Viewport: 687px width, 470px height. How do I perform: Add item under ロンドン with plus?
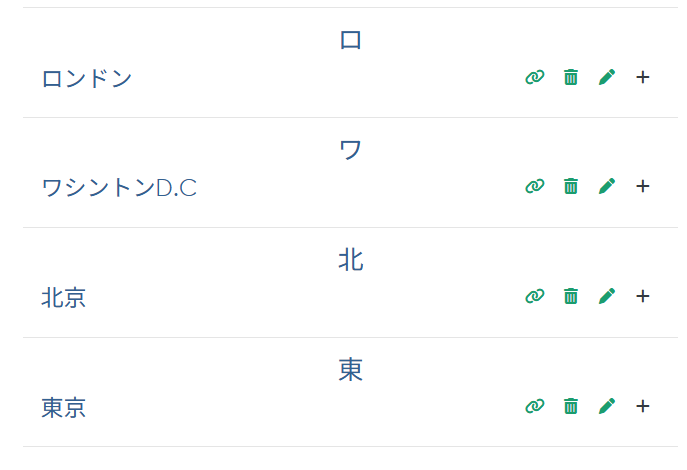pyautogui.click(x=643, y=77)
